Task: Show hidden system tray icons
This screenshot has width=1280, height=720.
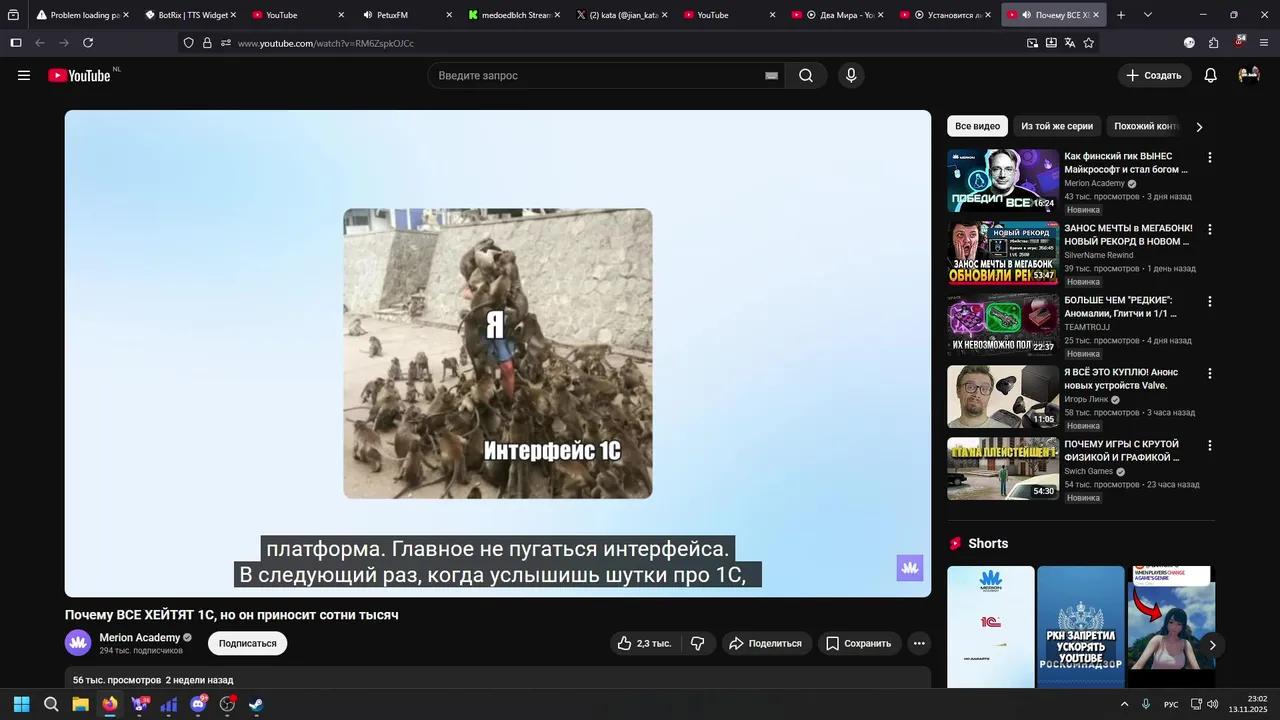Action: point(1124,704)
